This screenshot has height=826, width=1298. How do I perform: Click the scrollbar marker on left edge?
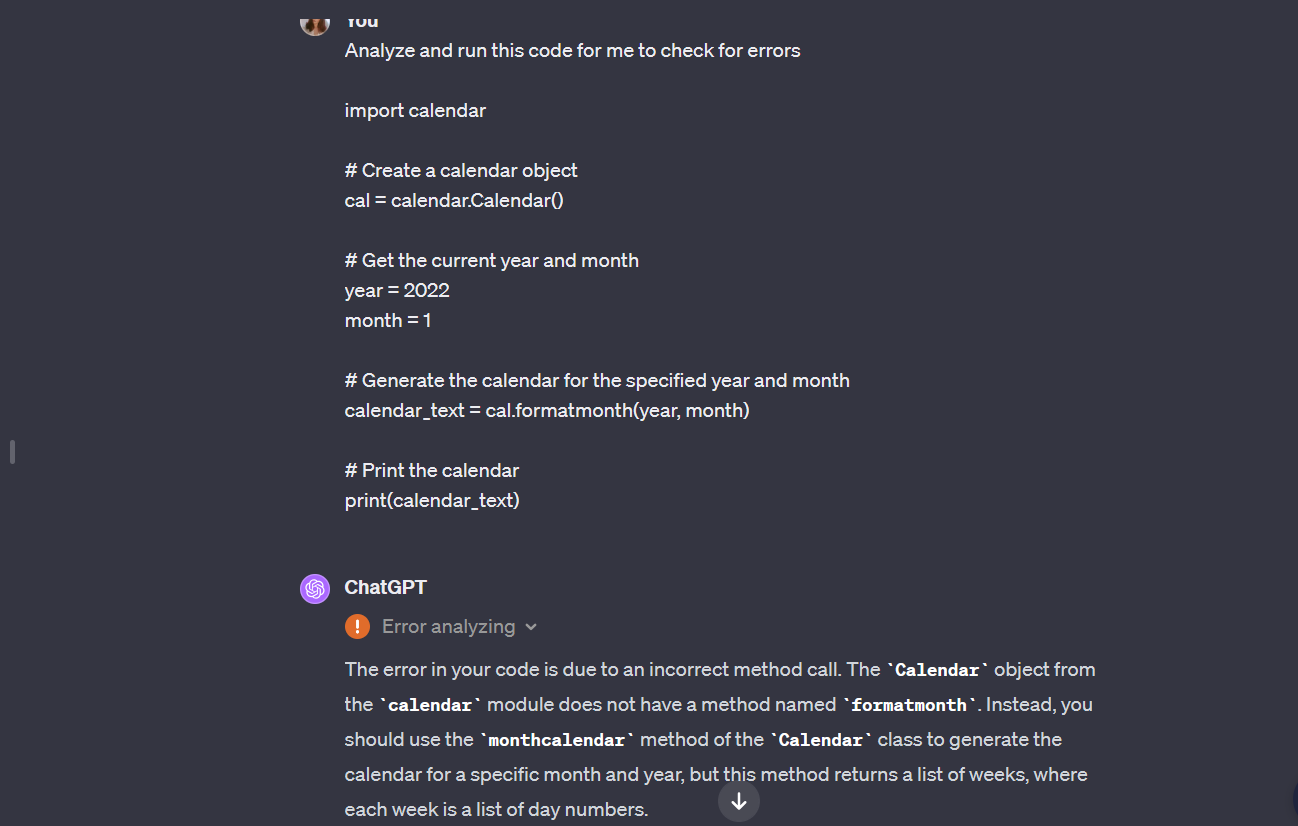(12, 452)
